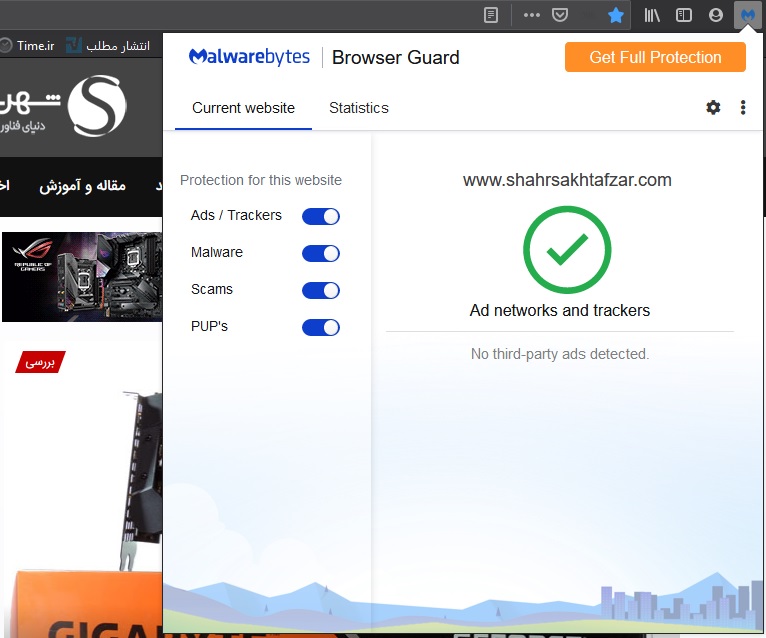This screenshot has width=766, height=638.
Task: Click 'Ad networks and trackers' heading
Action: pos(560,311)
